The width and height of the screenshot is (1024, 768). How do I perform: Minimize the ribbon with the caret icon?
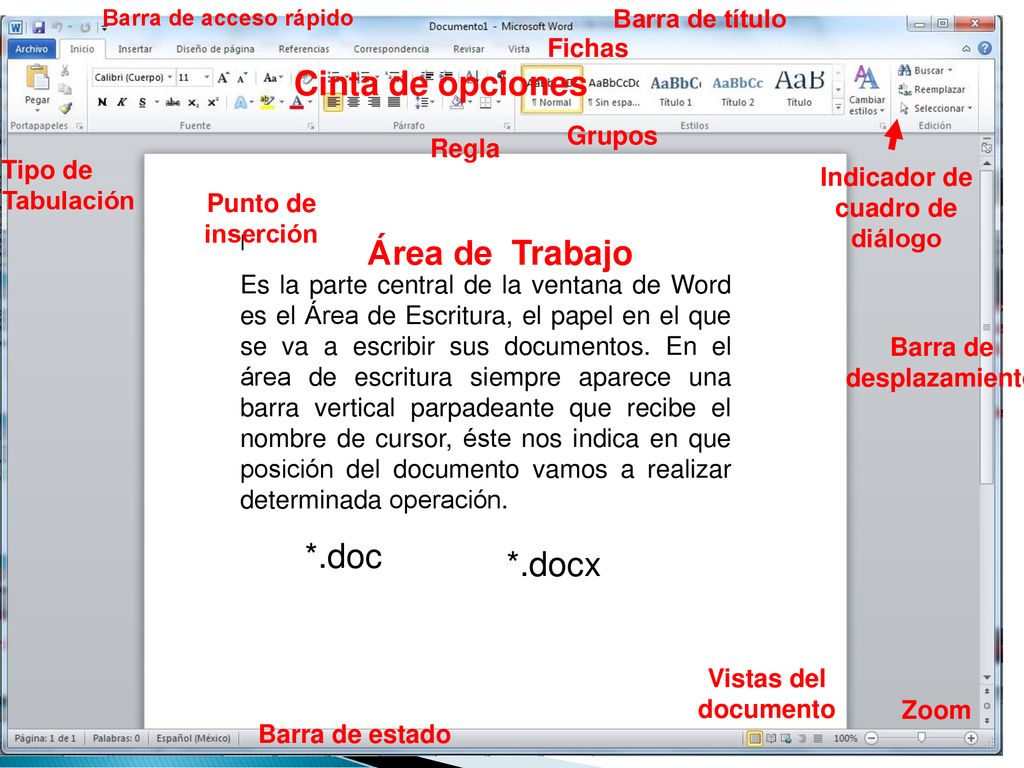click(x=966, y=49)
